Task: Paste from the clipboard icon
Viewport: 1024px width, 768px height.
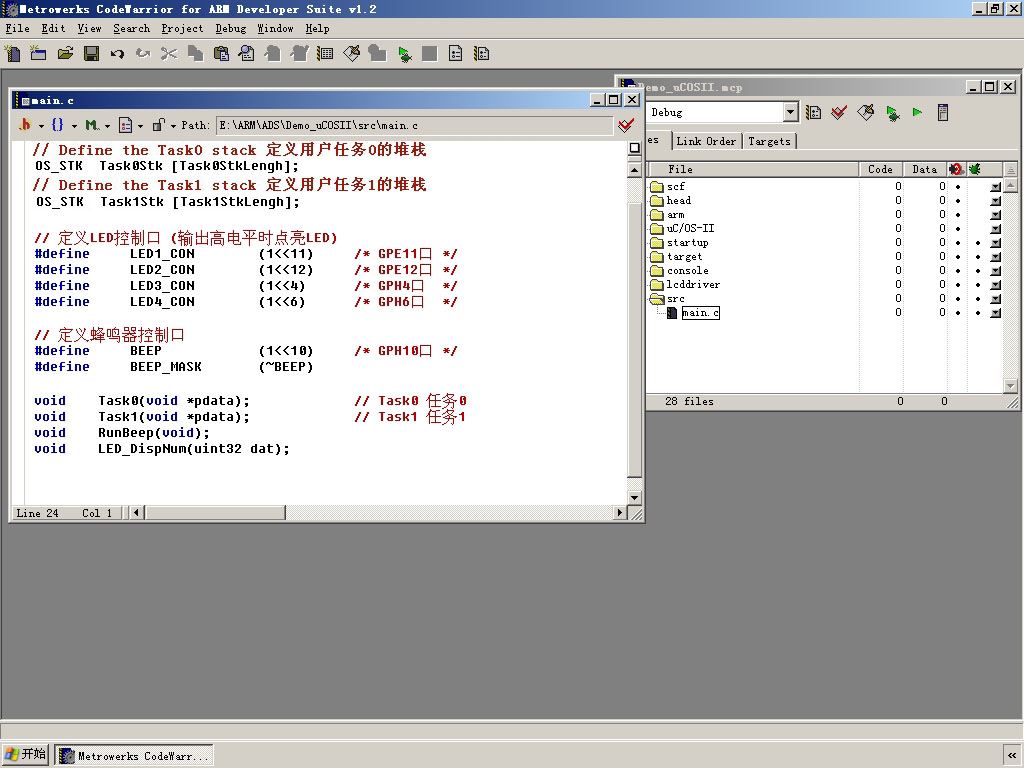Action: point(221,54)
